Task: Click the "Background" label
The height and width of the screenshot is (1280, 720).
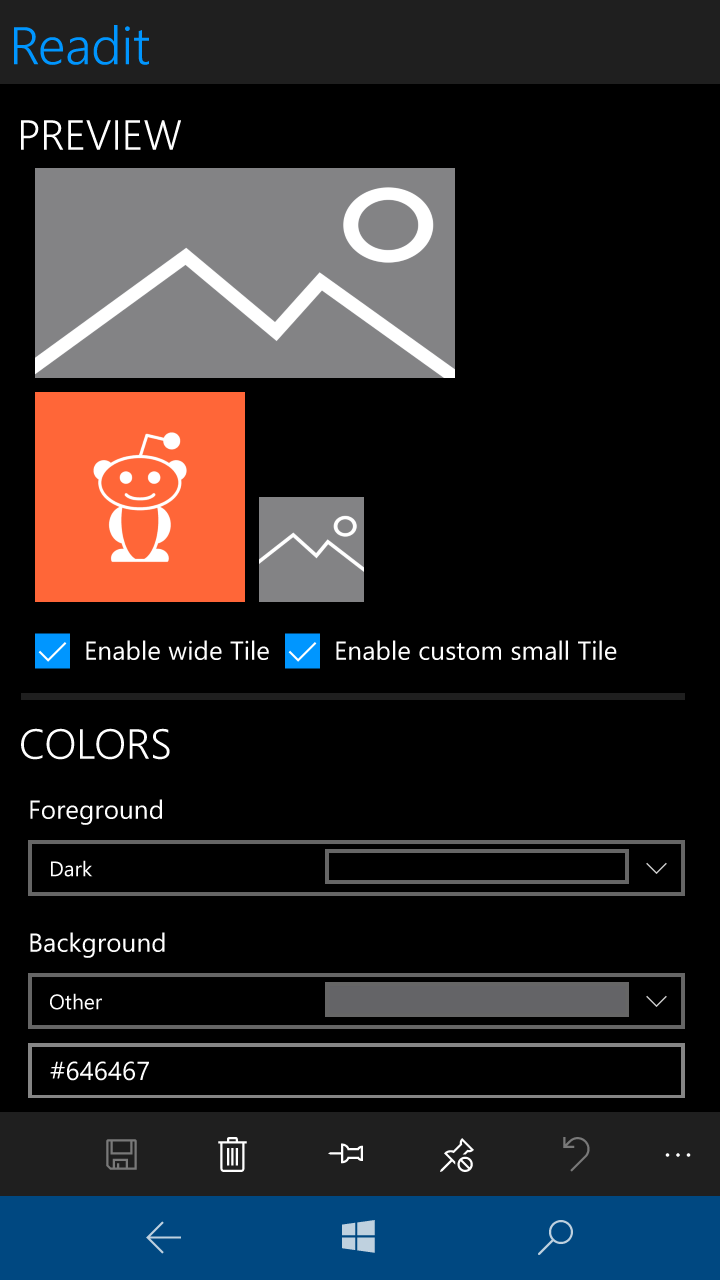Action: pos(97,943)
